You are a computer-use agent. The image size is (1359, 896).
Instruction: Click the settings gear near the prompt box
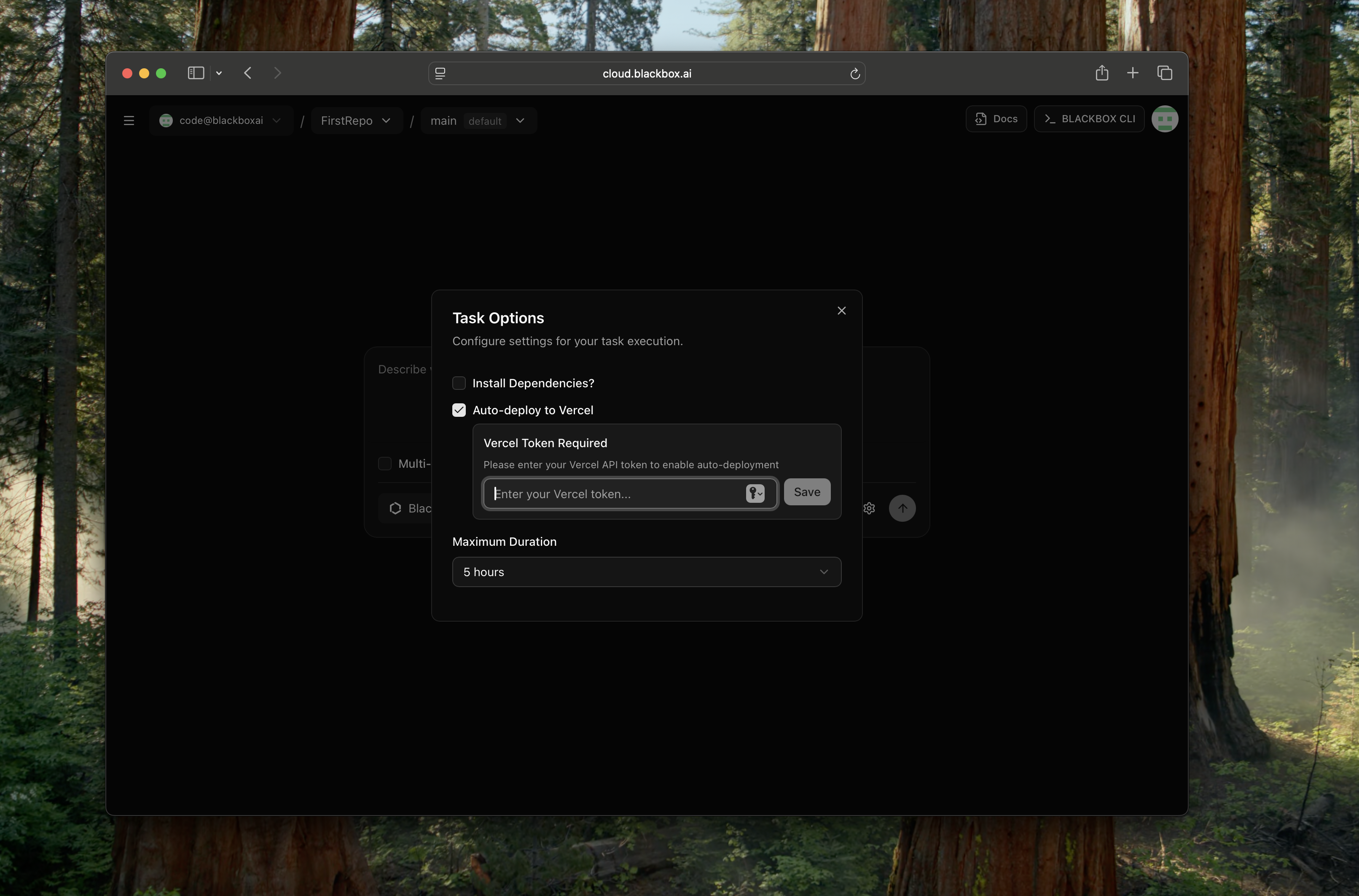coord(869,507)
